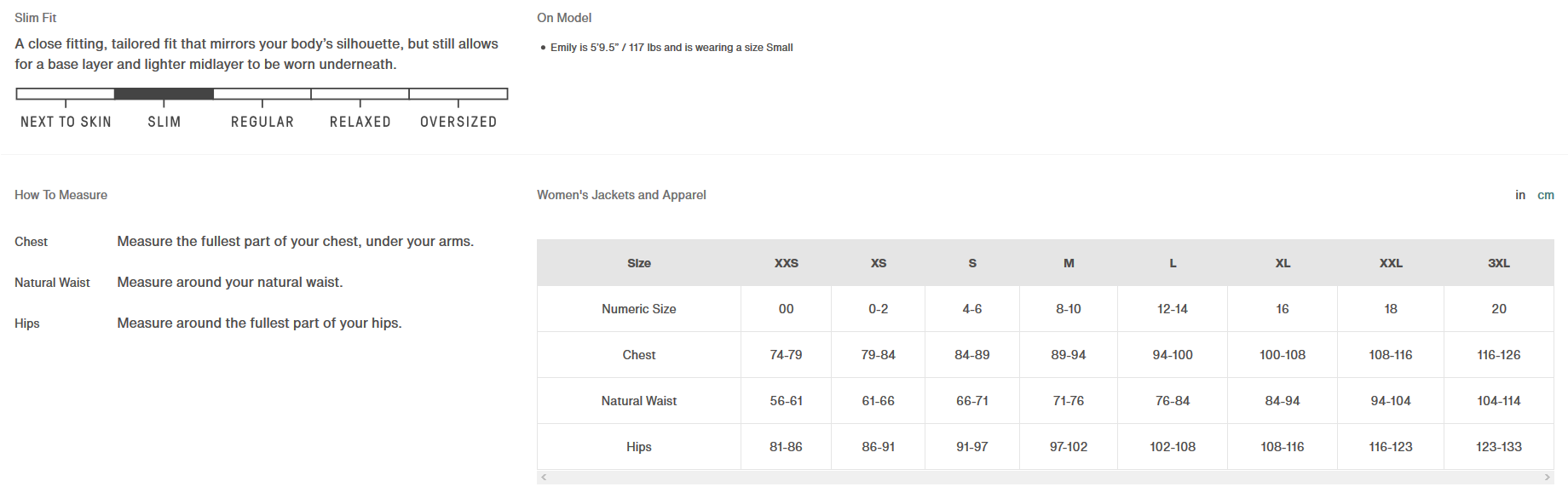Screen dimensions: 1568x504
Task: Click the Numeric Size row label
Action: [x=638, y=309]
